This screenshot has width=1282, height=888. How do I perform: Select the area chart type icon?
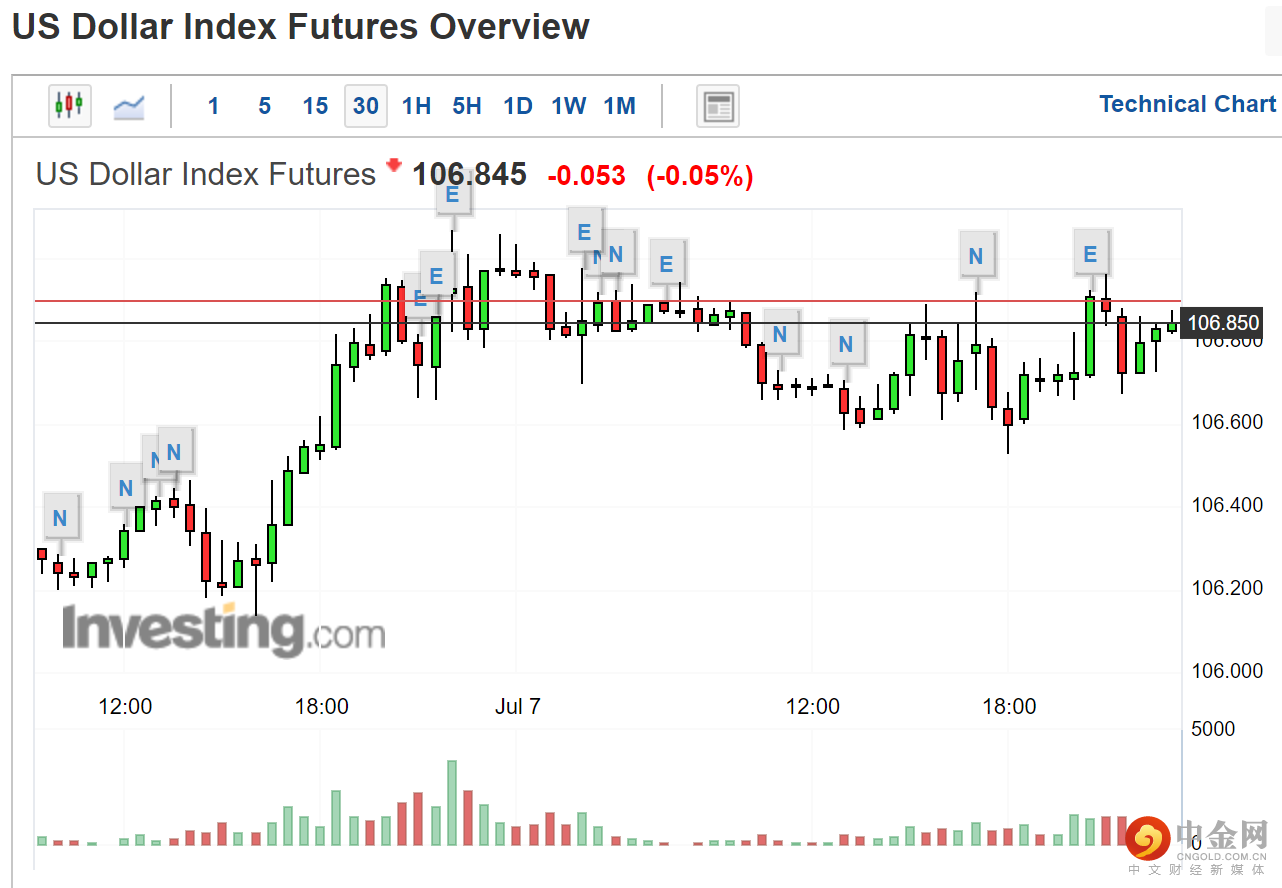[x=129, y=106]
